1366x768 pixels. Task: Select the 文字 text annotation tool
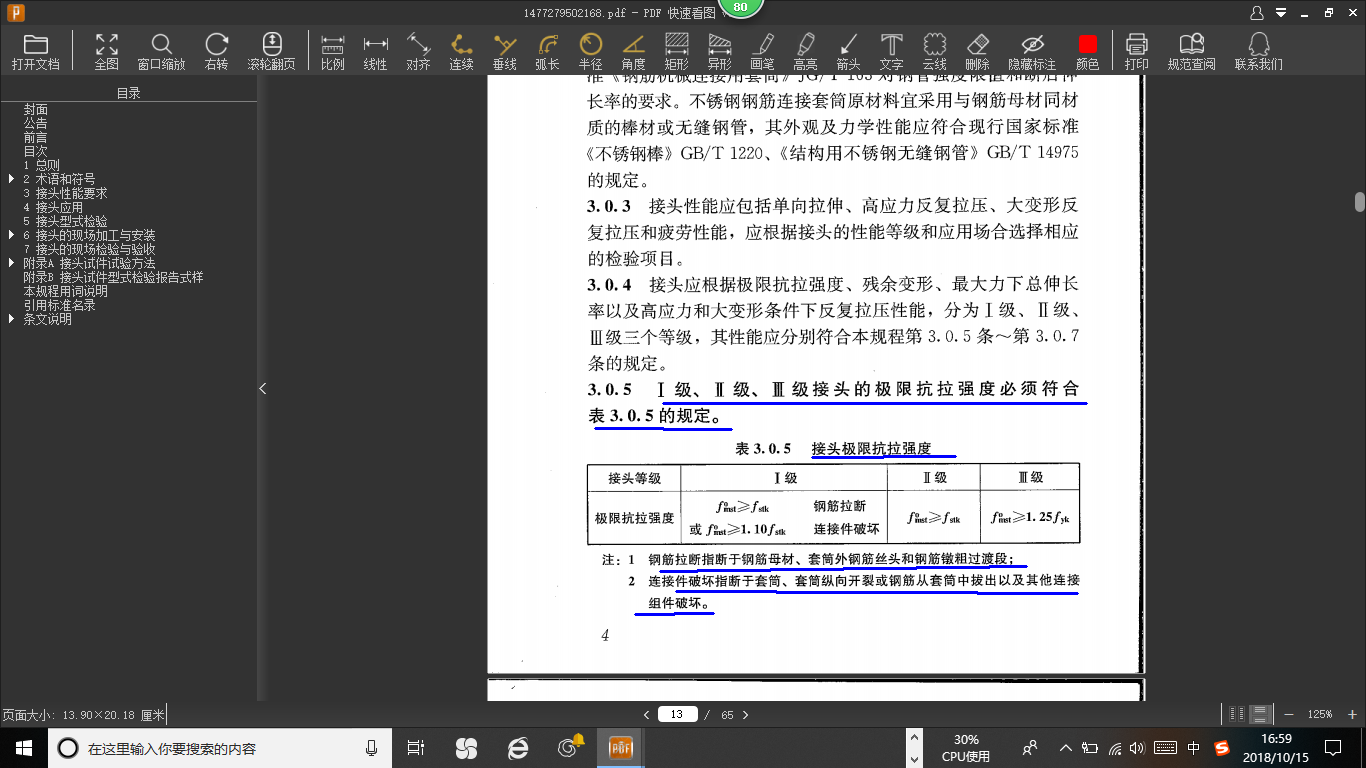click(x=891, y=52)
